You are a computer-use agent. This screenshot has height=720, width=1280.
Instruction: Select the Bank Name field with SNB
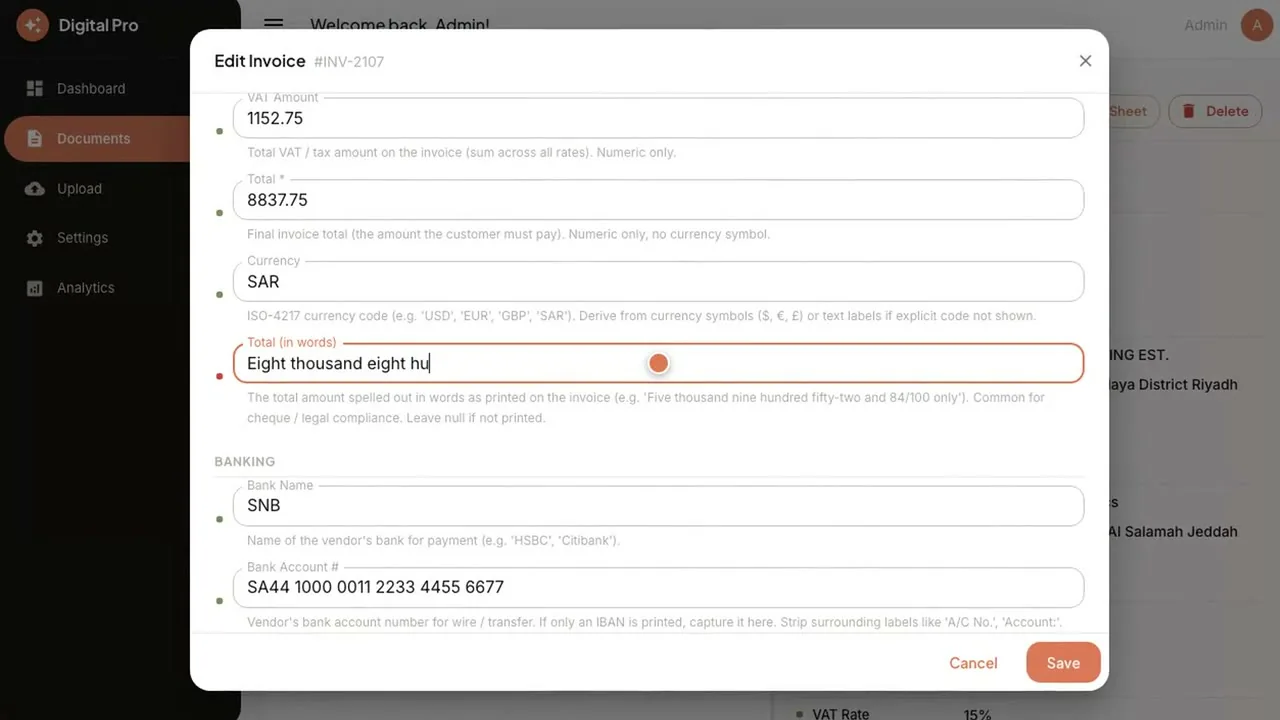click(x=658, y=506)
